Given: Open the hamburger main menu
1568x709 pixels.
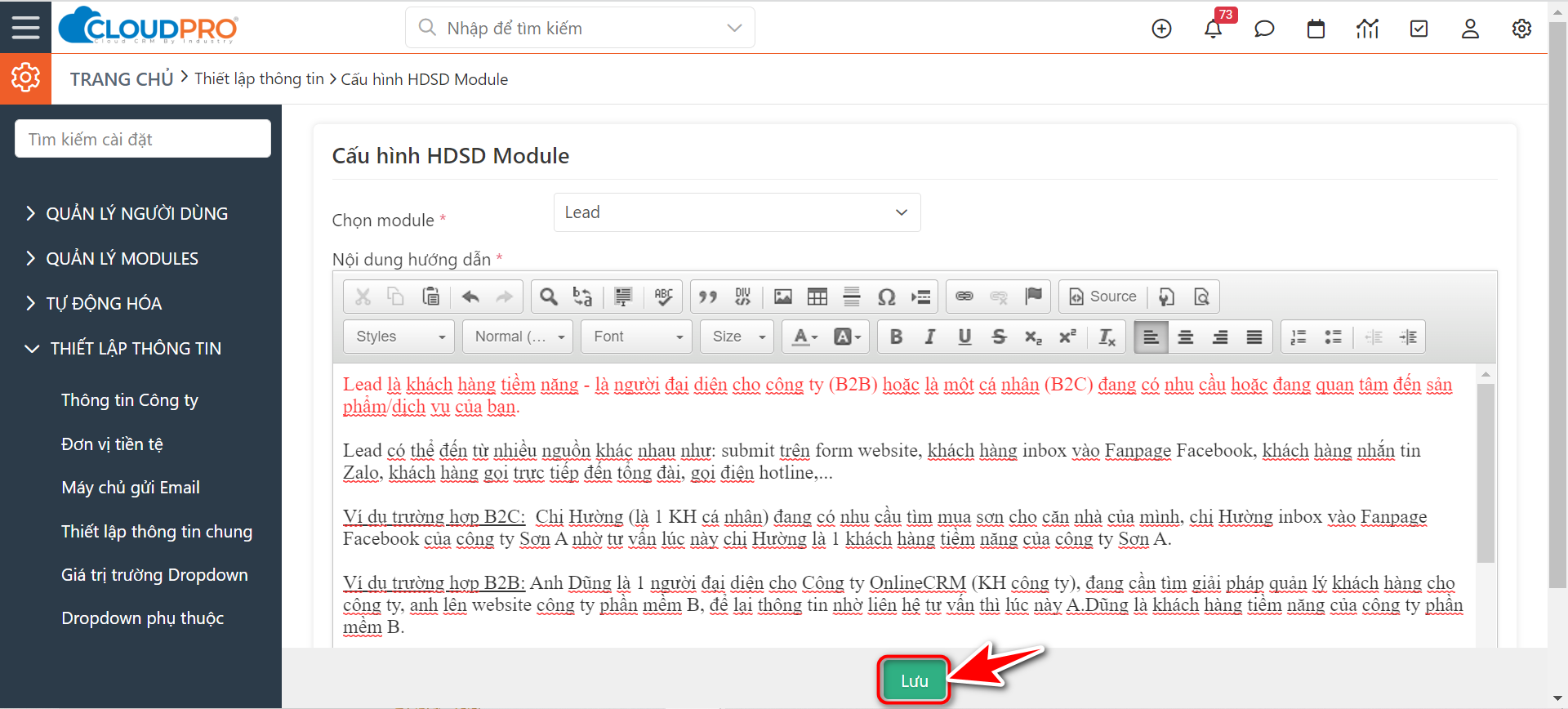Looking at the screenshot, I should point(25,27).
